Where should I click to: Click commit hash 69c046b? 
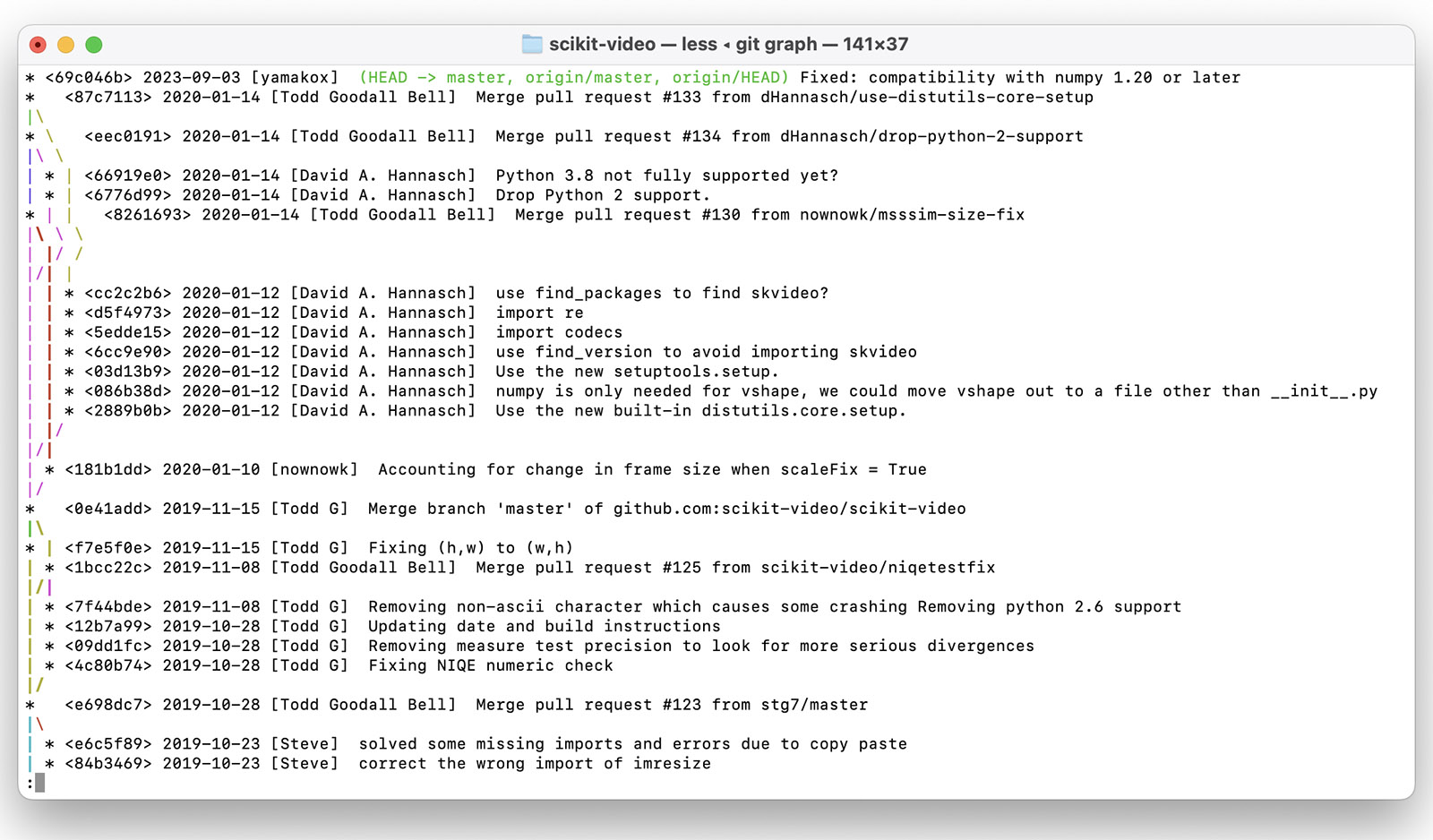[x=89, y=78]
